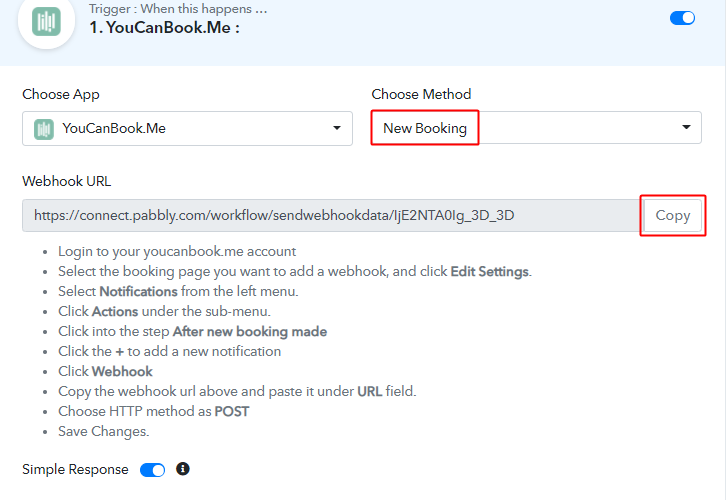
Task: Click 'Trigger : When this happens ...' text
Action: (x=178, y=9)
